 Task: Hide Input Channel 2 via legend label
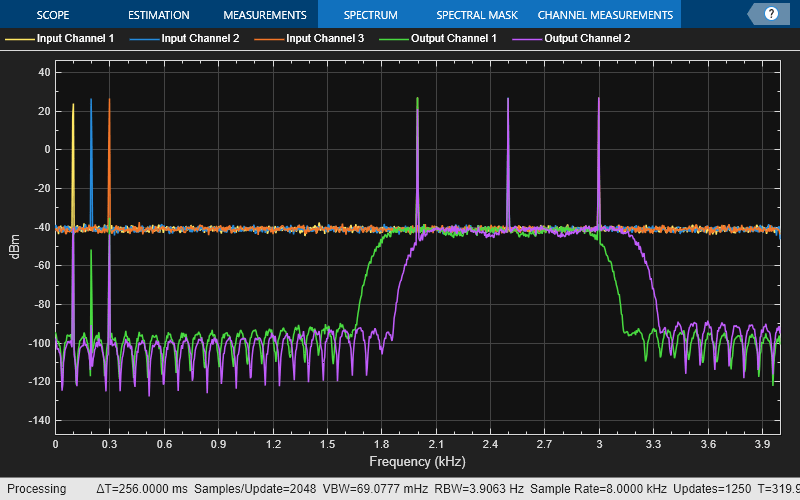click(200, 39)
